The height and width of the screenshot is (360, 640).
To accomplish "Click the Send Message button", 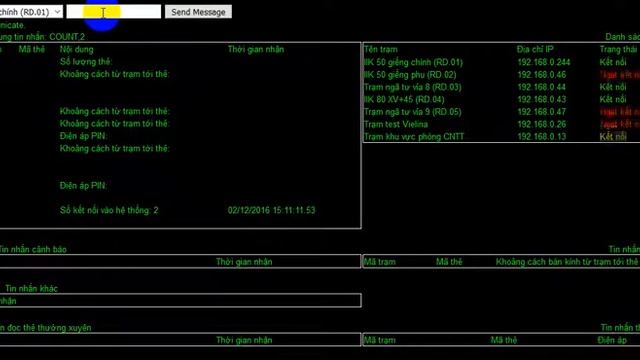I will [x=198, y=12].
